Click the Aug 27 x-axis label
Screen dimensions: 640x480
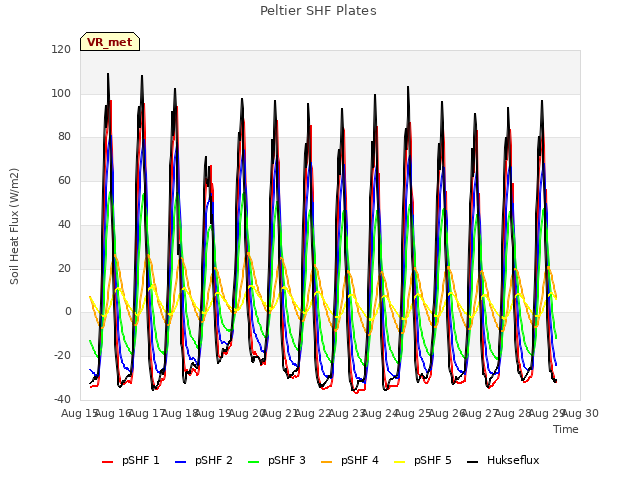click(480, 413)
